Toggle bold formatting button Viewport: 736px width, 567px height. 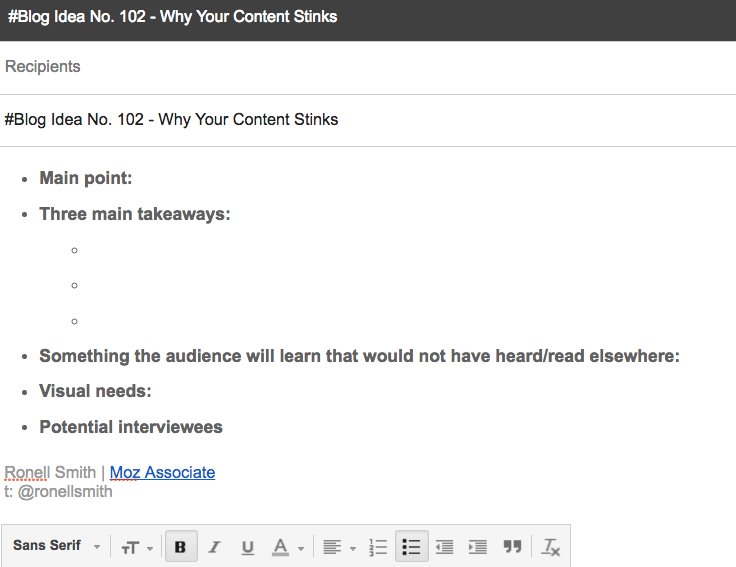[180, 547]
